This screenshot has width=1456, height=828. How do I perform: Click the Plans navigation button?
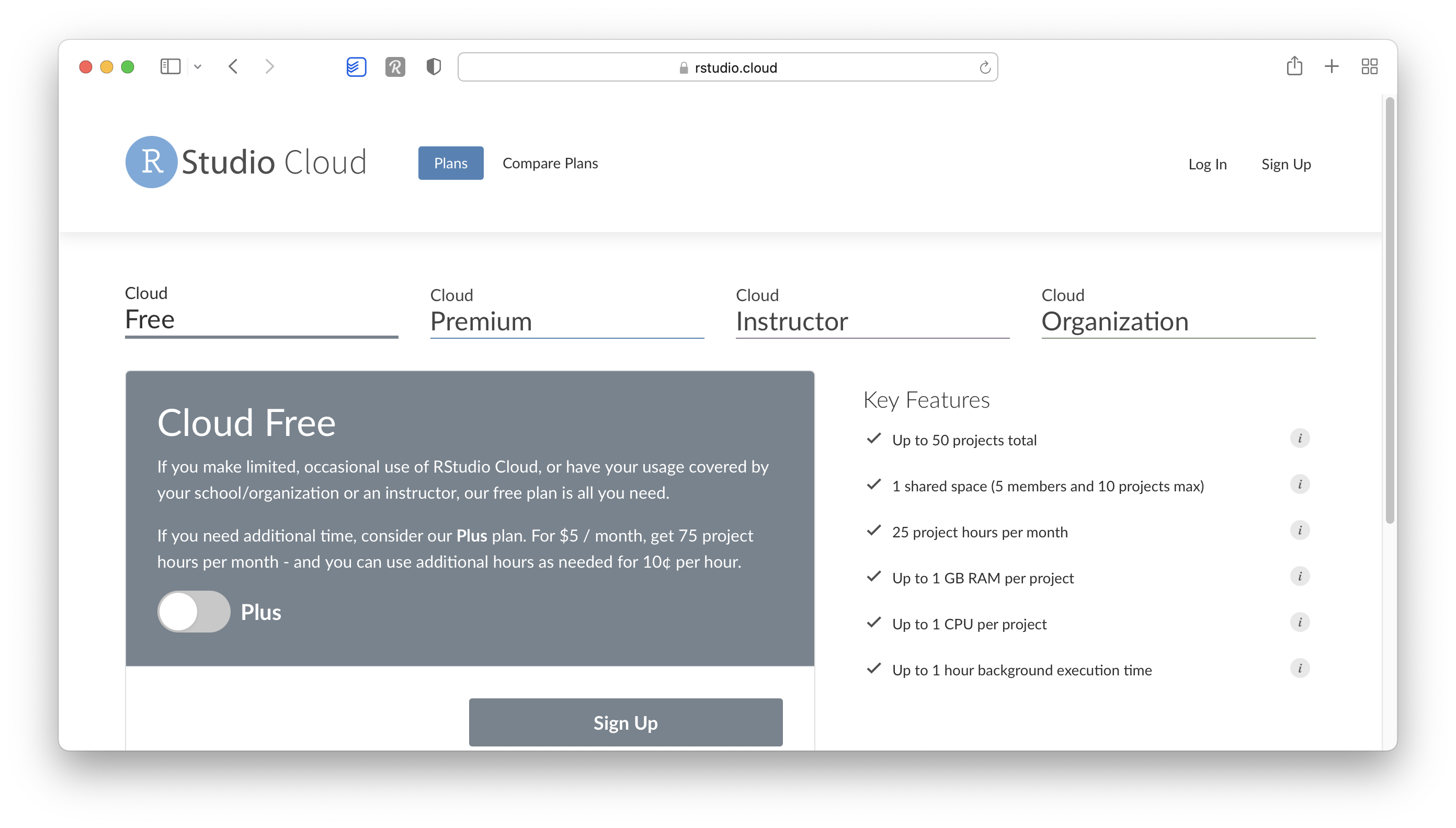[x=450, y=163]
